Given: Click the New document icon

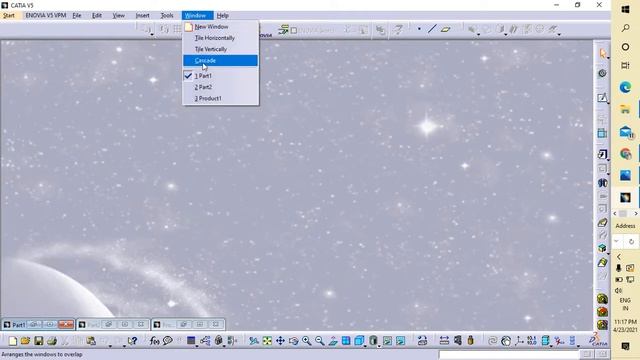Looking at the screenshot, I should (x=13, y=341).
